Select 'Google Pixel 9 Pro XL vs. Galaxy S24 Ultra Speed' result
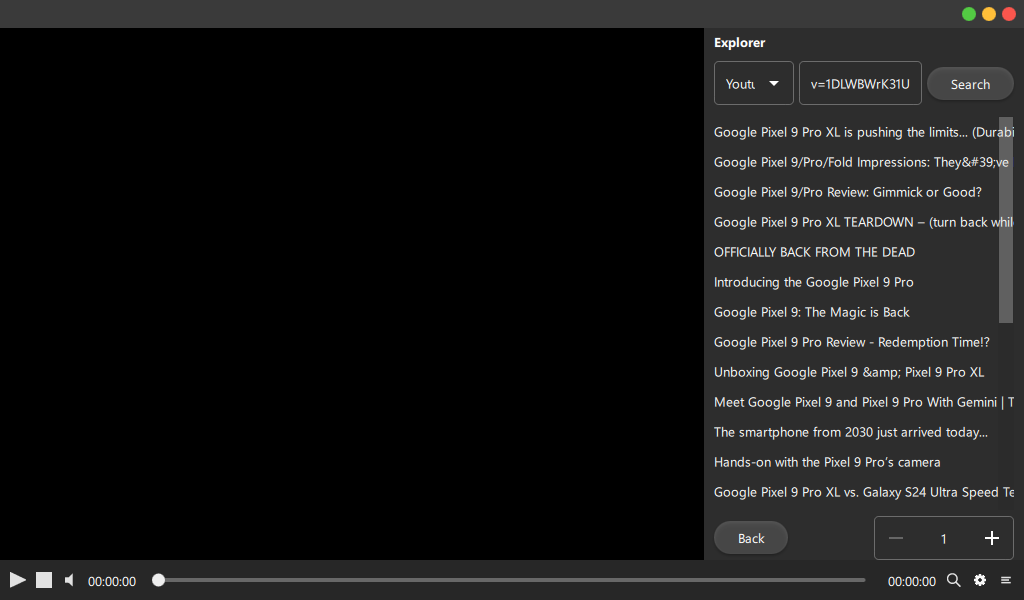This screenshot has height=600, width=1024. pos(863,492)
